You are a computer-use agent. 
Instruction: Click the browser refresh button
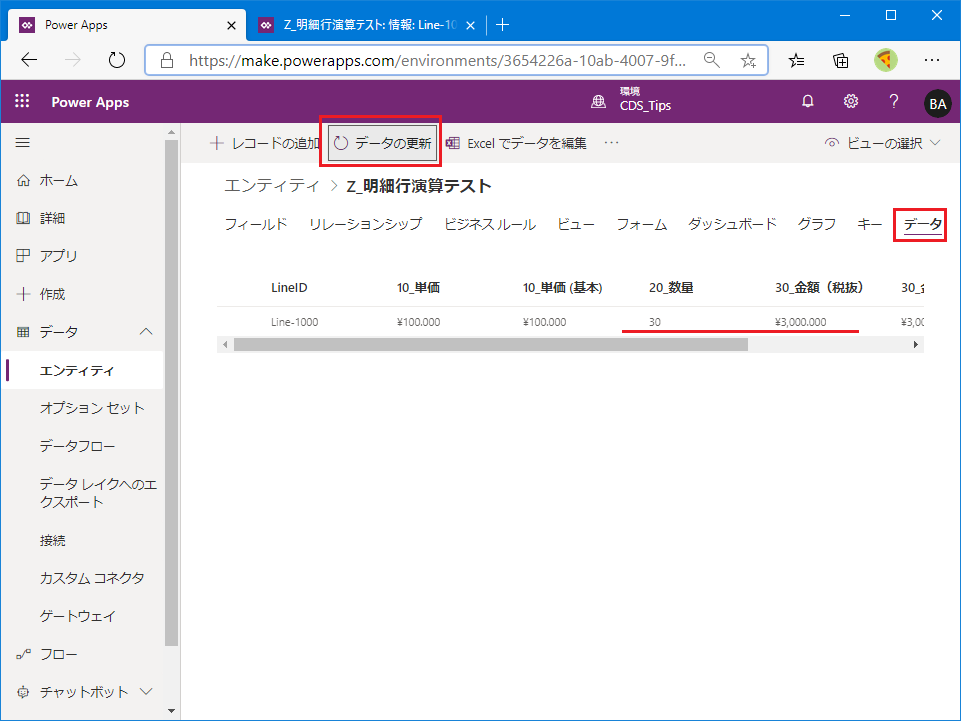coord(117,60)
